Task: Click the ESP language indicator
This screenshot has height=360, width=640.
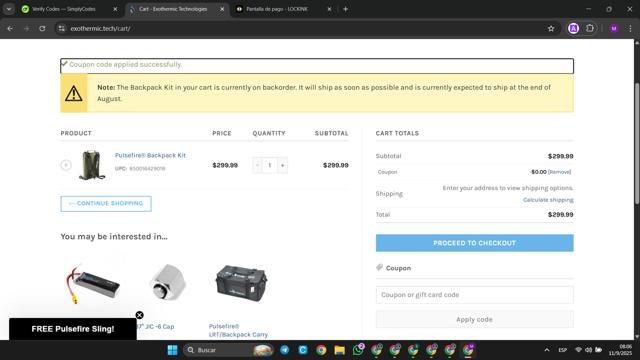Action: tap(562, 350)
